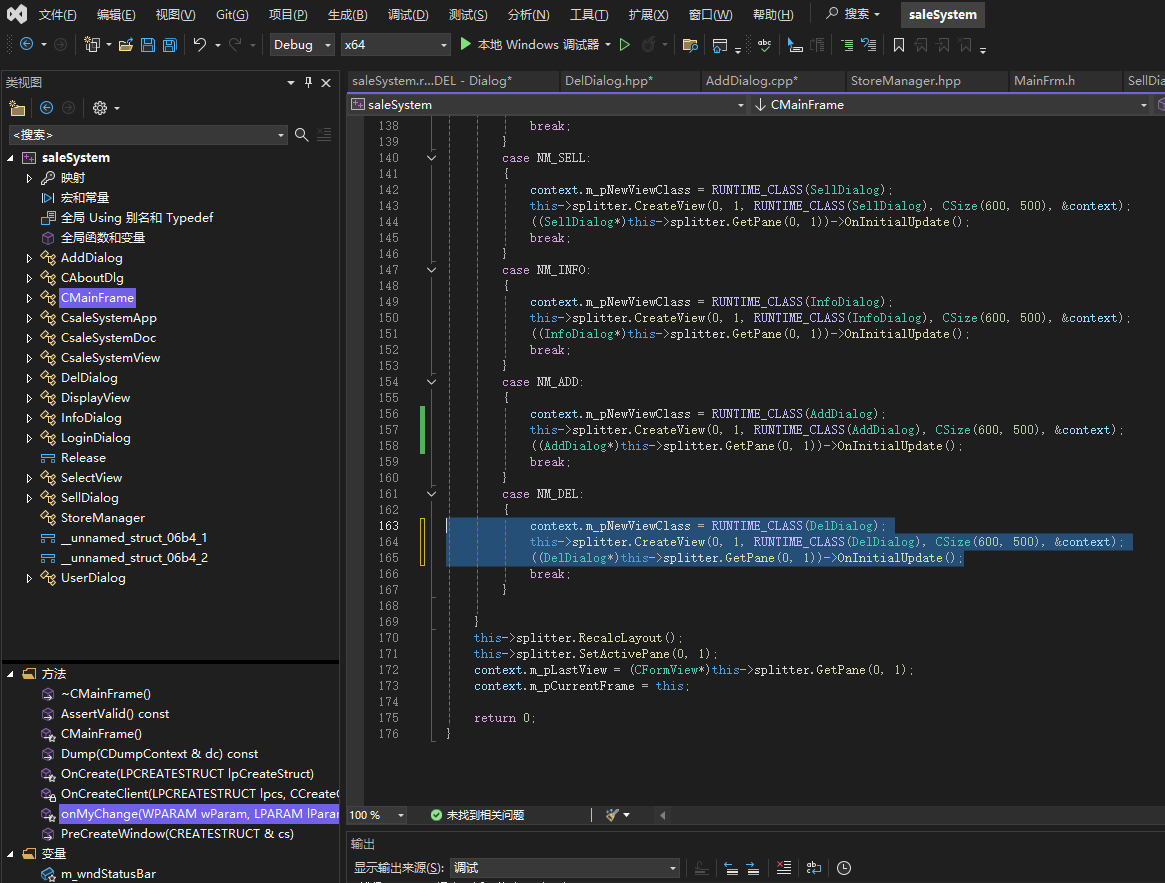Click the class view settings gear icon
Screen dimensions: 1165x883
99,108
